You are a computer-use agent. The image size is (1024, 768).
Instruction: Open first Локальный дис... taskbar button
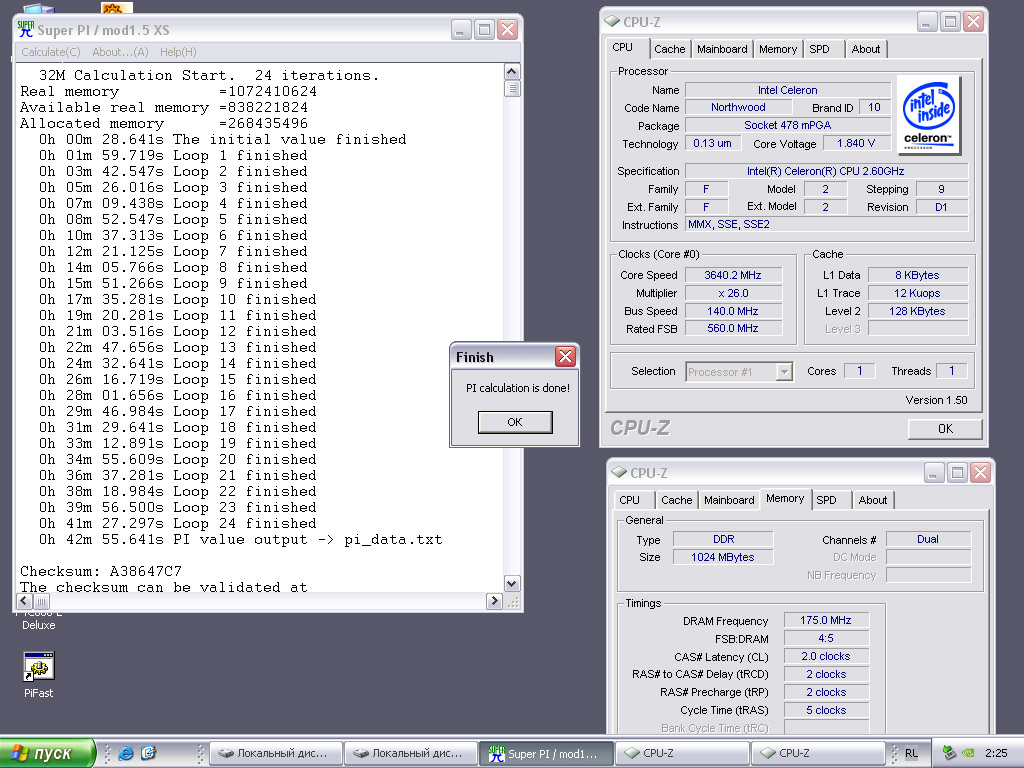(x=278, y=753)
